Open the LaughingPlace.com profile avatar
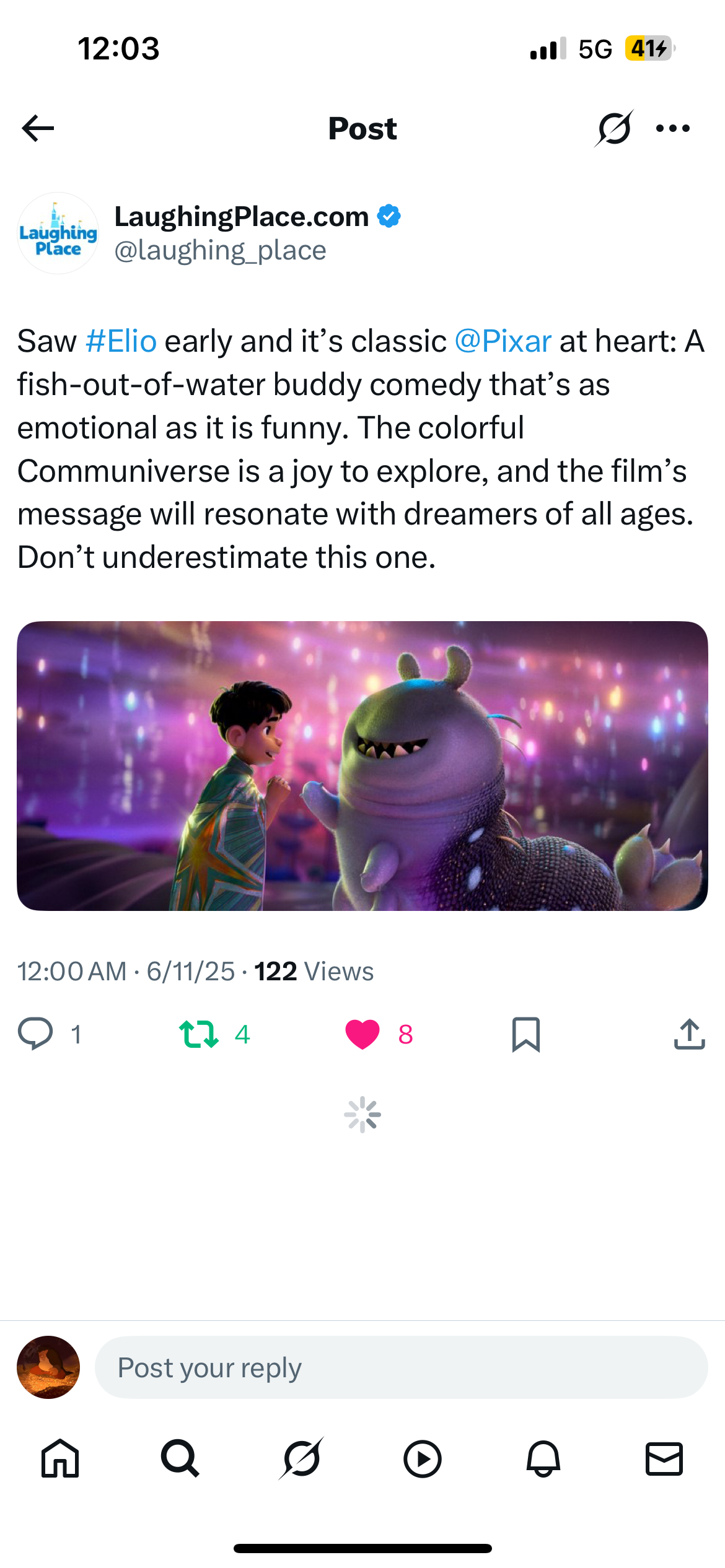 (58, 233)
